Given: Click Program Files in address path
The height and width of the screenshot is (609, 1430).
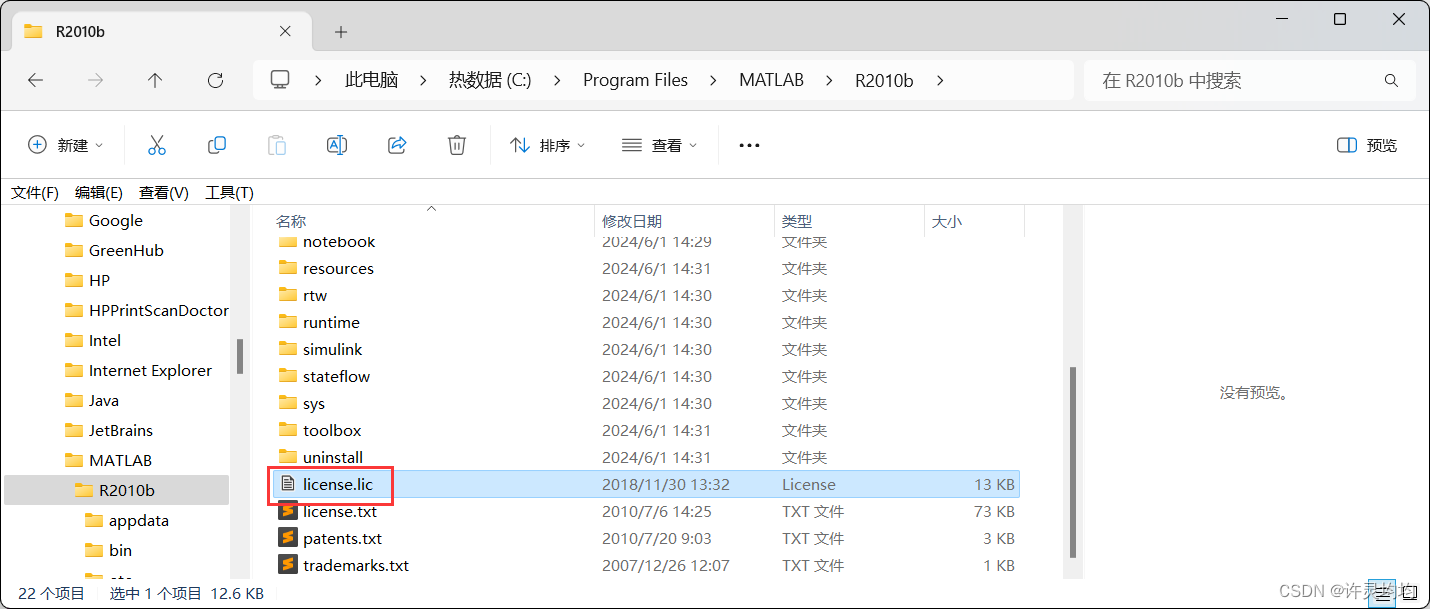Looking at the screenshot, I should point(636,80).
